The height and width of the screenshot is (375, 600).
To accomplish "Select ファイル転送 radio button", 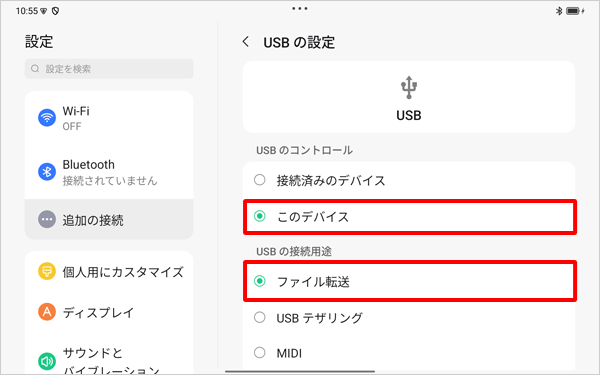I will (259, 281).
